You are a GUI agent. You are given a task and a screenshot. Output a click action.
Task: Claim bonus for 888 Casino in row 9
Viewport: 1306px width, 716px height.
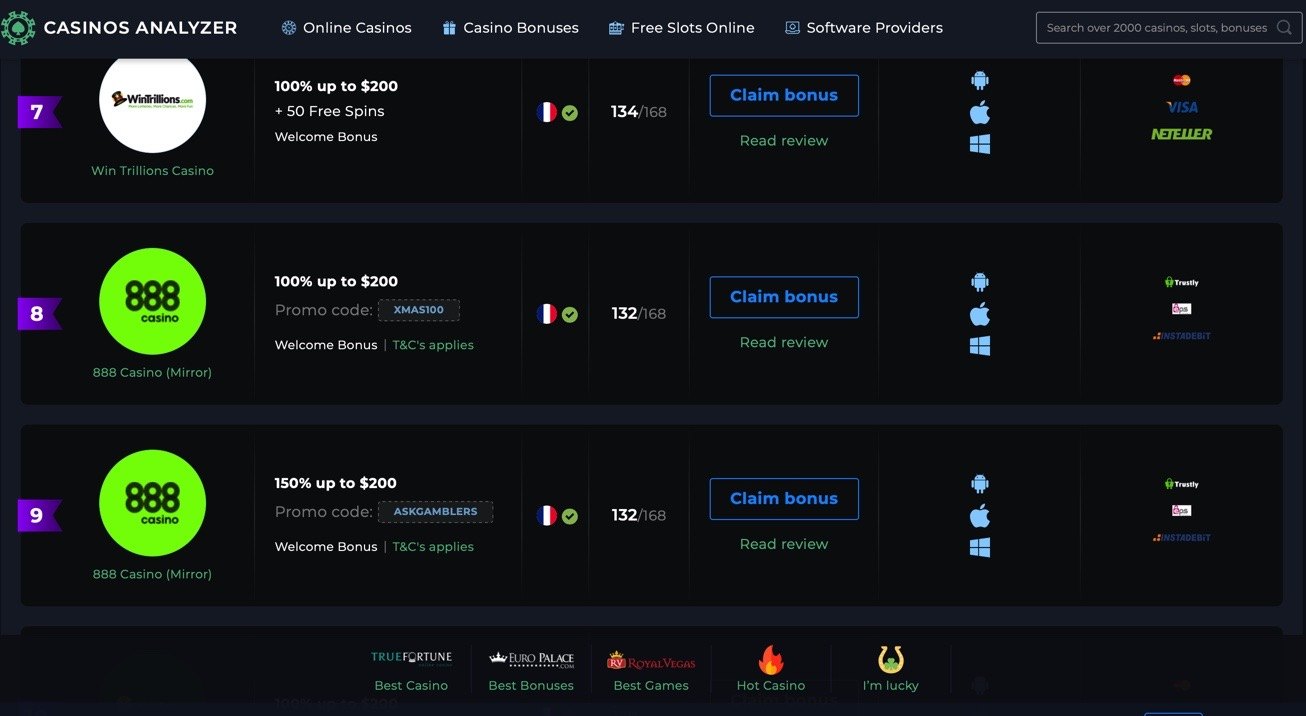[784, 499]
